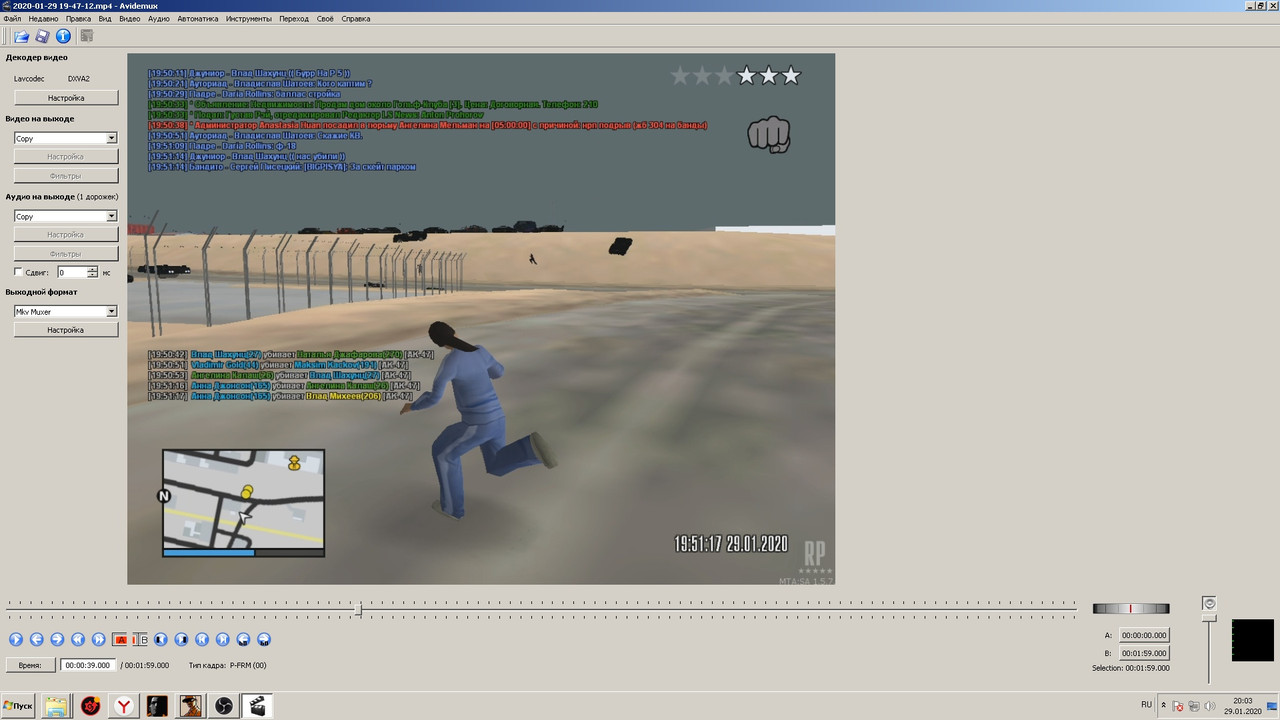
Task: Open the calculator icon in the toolbar
Action: (x=87, y=36)
